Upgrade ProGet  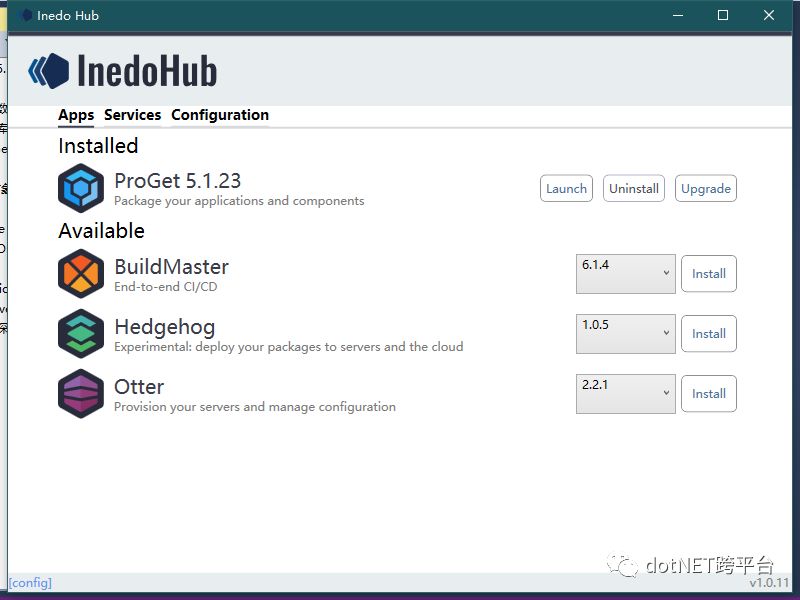706,188
